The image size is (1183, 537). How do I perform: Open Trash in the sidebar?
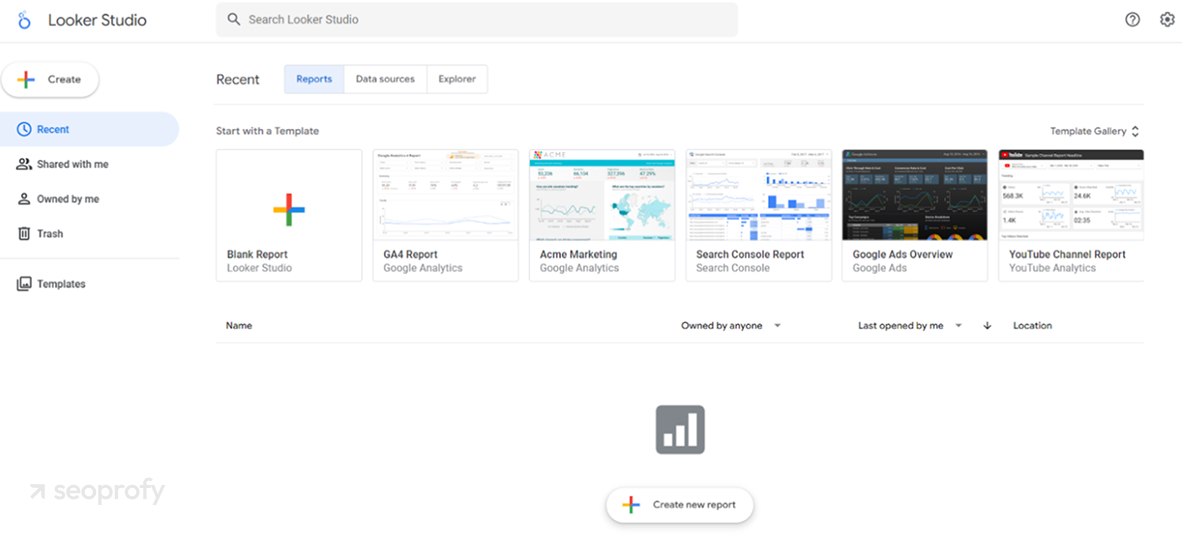tap(50, 234)
